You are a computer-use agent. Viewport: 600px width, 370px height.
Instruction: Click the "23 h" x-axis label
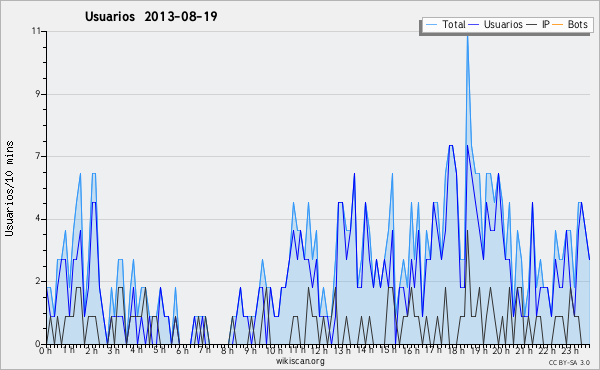click(569, 350)
